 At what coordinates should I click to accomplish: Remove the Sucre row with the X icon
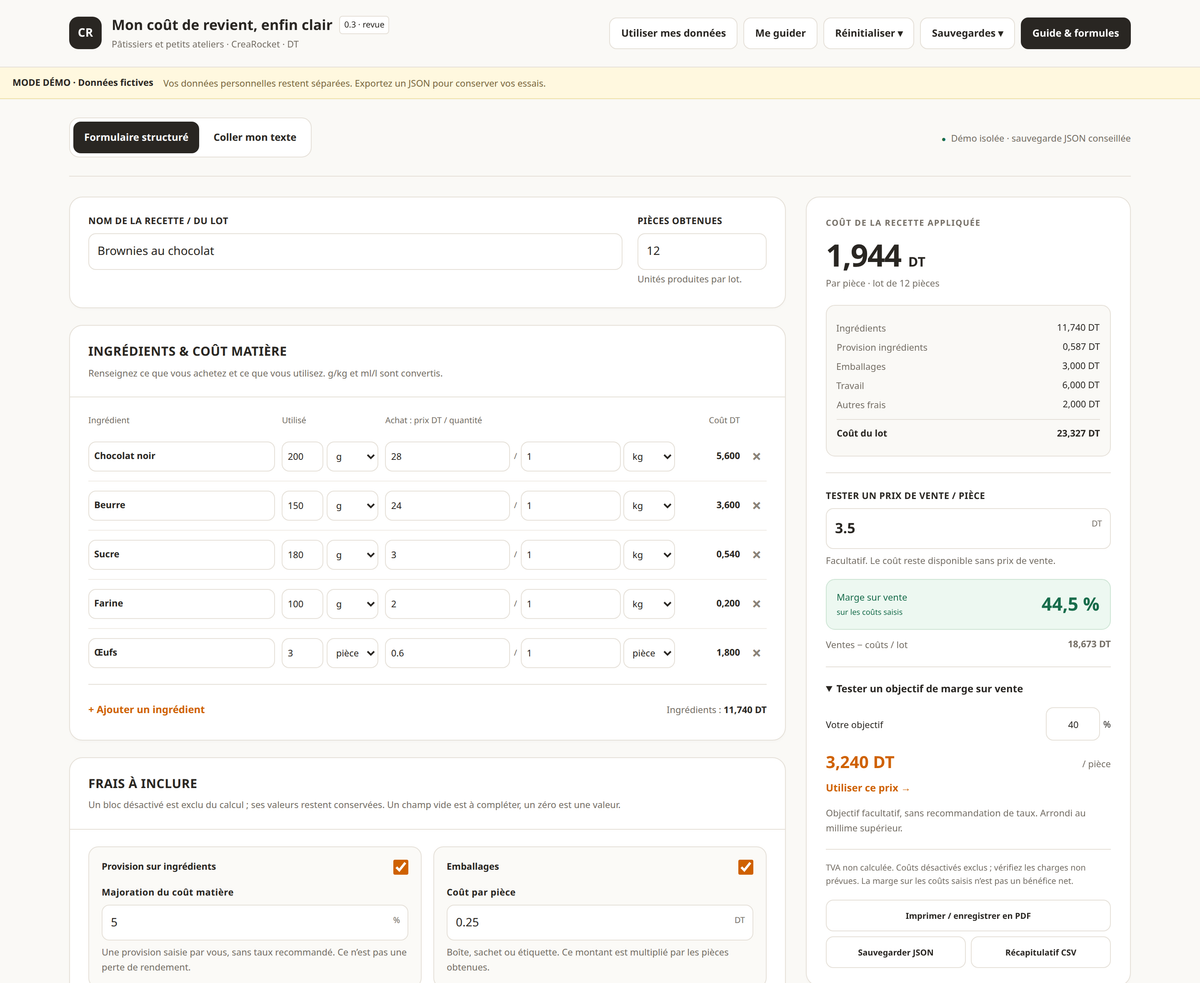coord(756,554)
